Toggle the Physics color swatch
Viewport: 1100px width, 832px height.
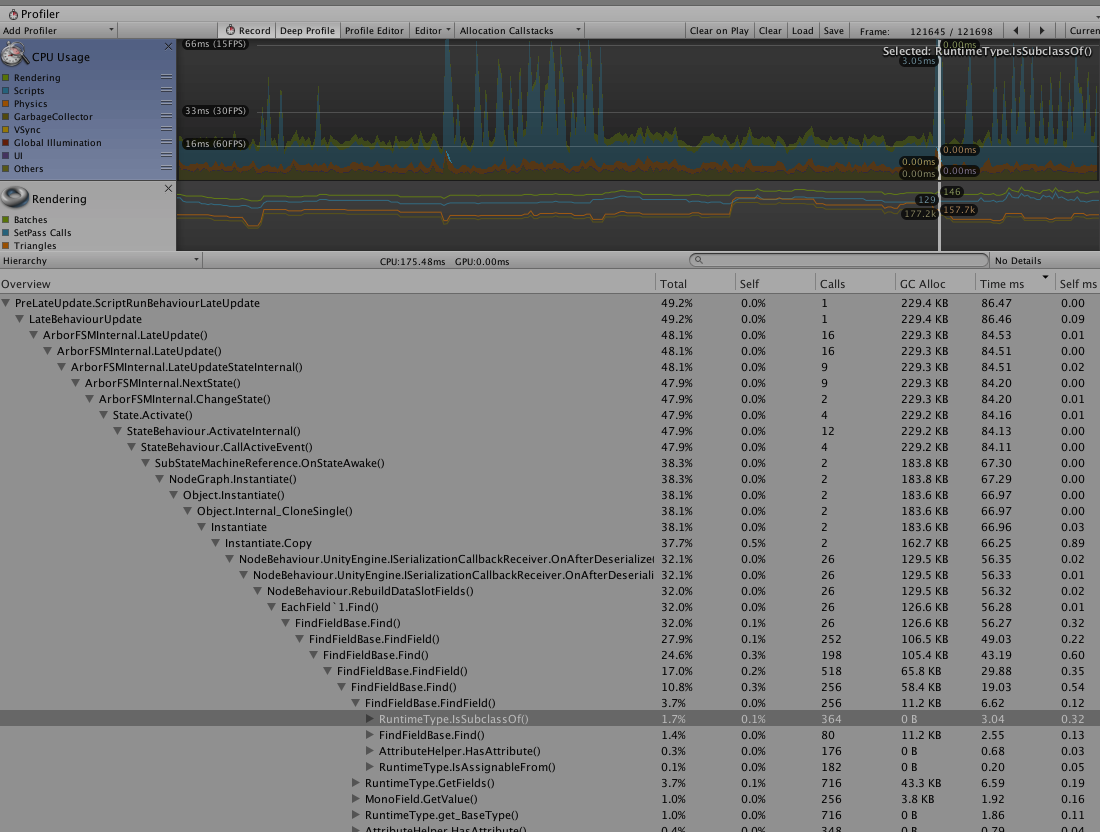(6, 104)
